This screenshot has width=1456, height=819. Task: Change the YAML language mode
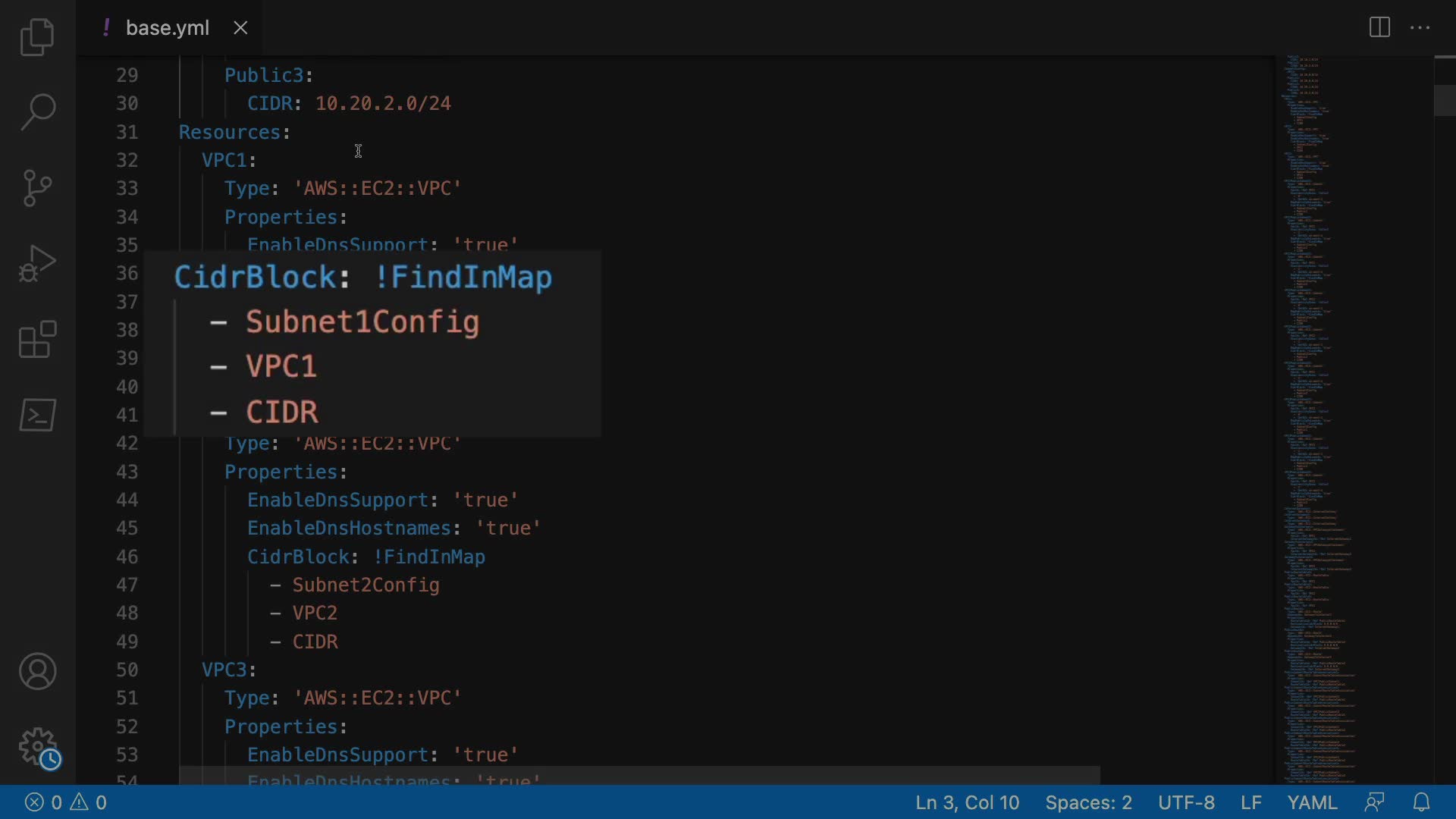[1312, 802]
